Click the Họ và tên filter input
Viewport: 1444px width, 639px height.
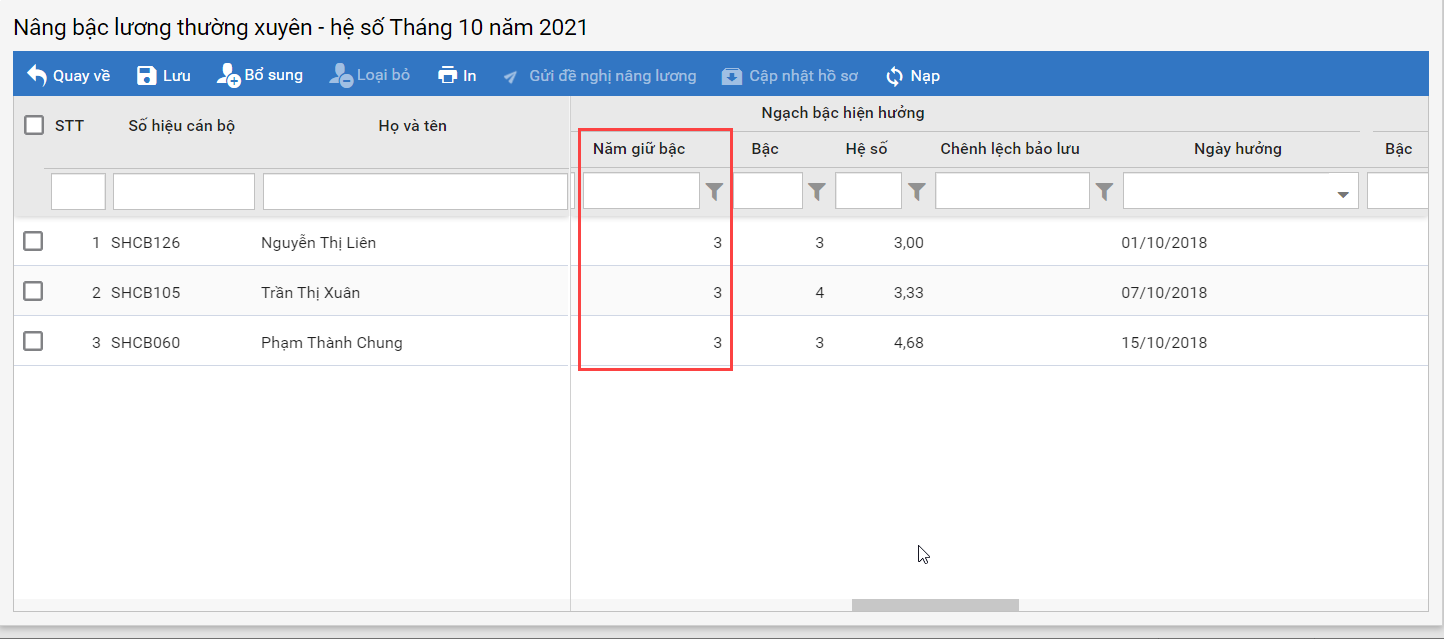(x=415, y=191)
